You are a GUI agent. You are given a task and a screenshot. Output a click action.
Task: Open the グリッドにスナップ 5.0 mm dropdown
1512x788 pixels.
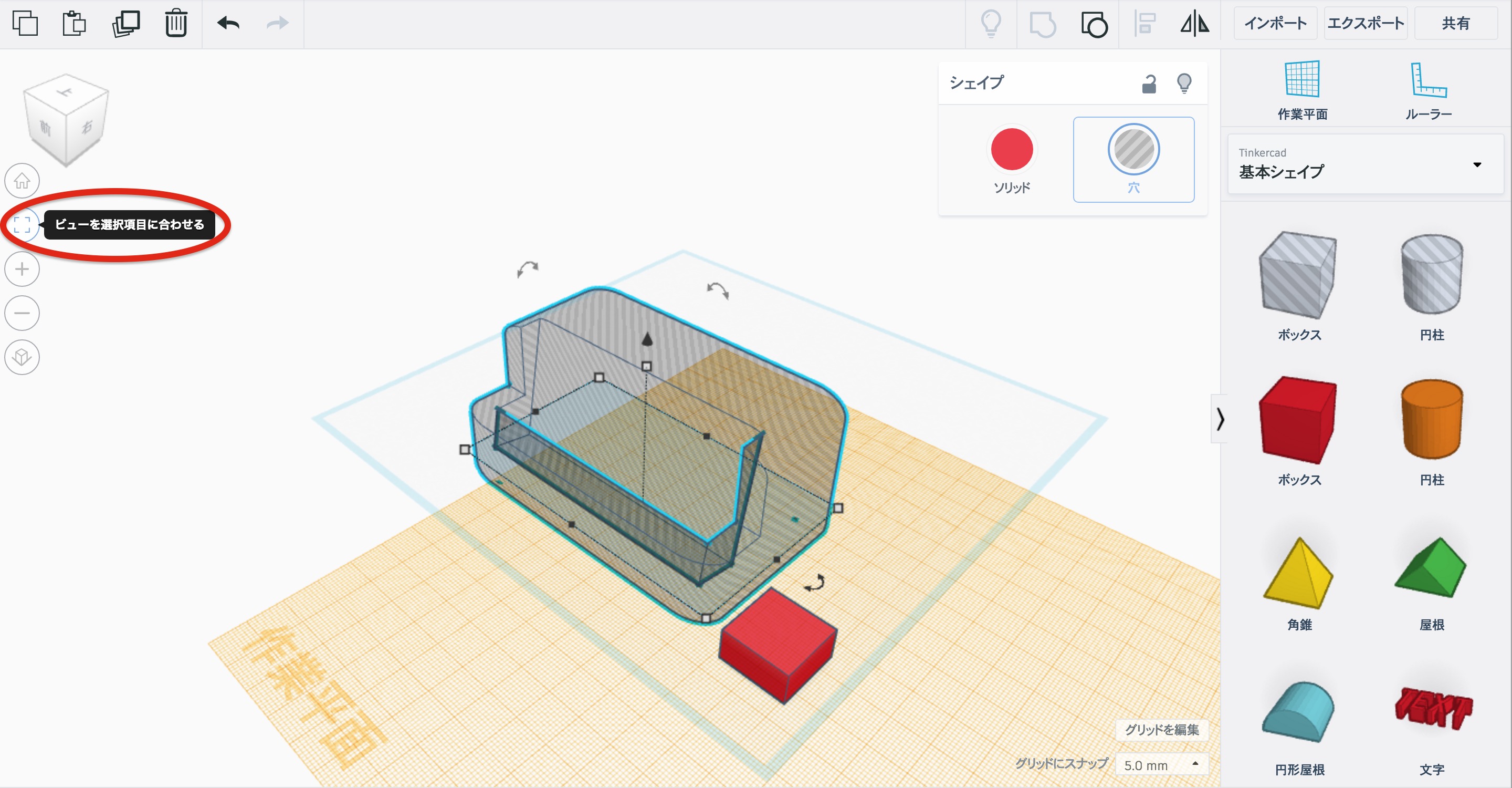point(1161,764)
